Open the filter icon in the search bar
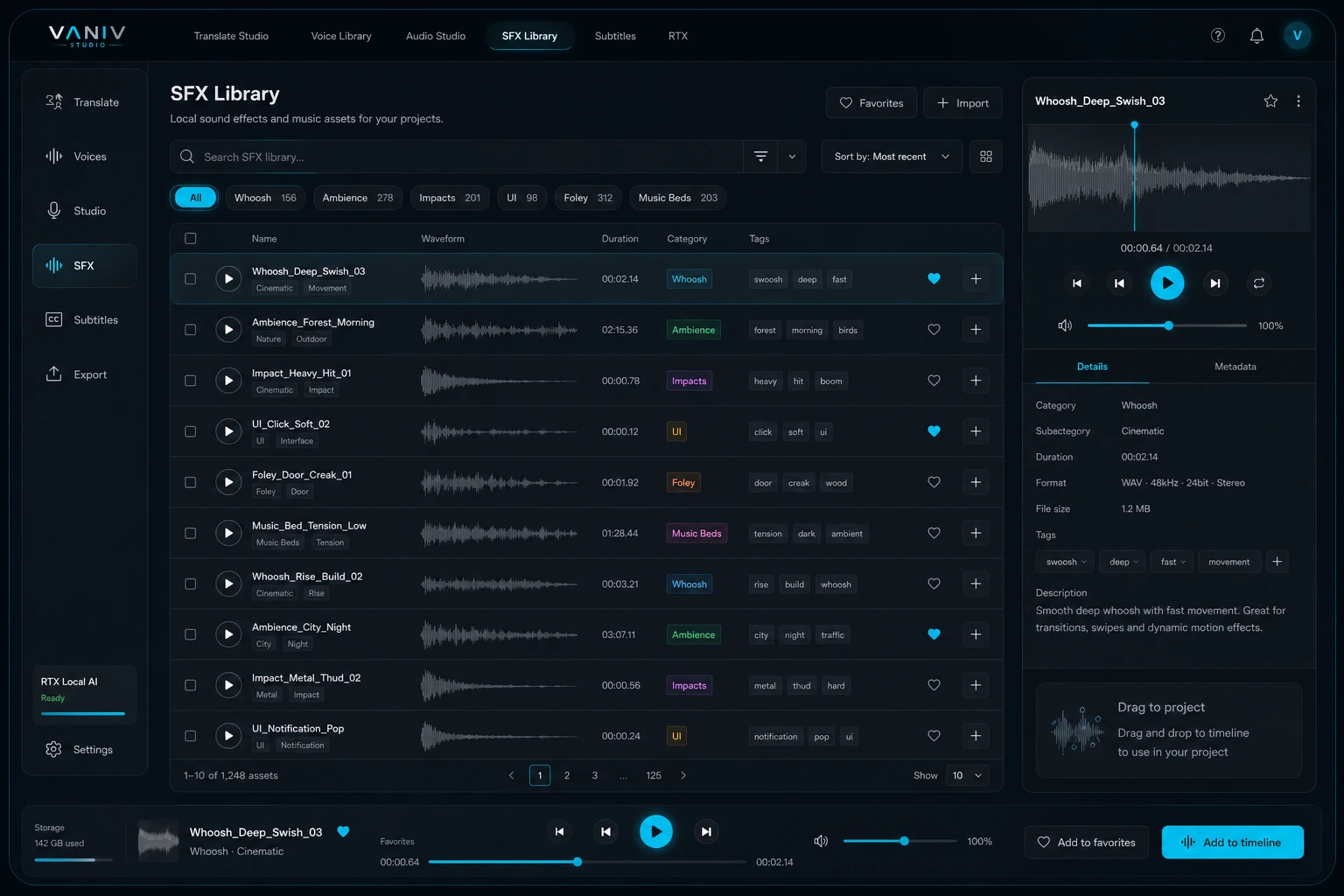Viewport: 1344px width, 896px height. pos(760,156)
